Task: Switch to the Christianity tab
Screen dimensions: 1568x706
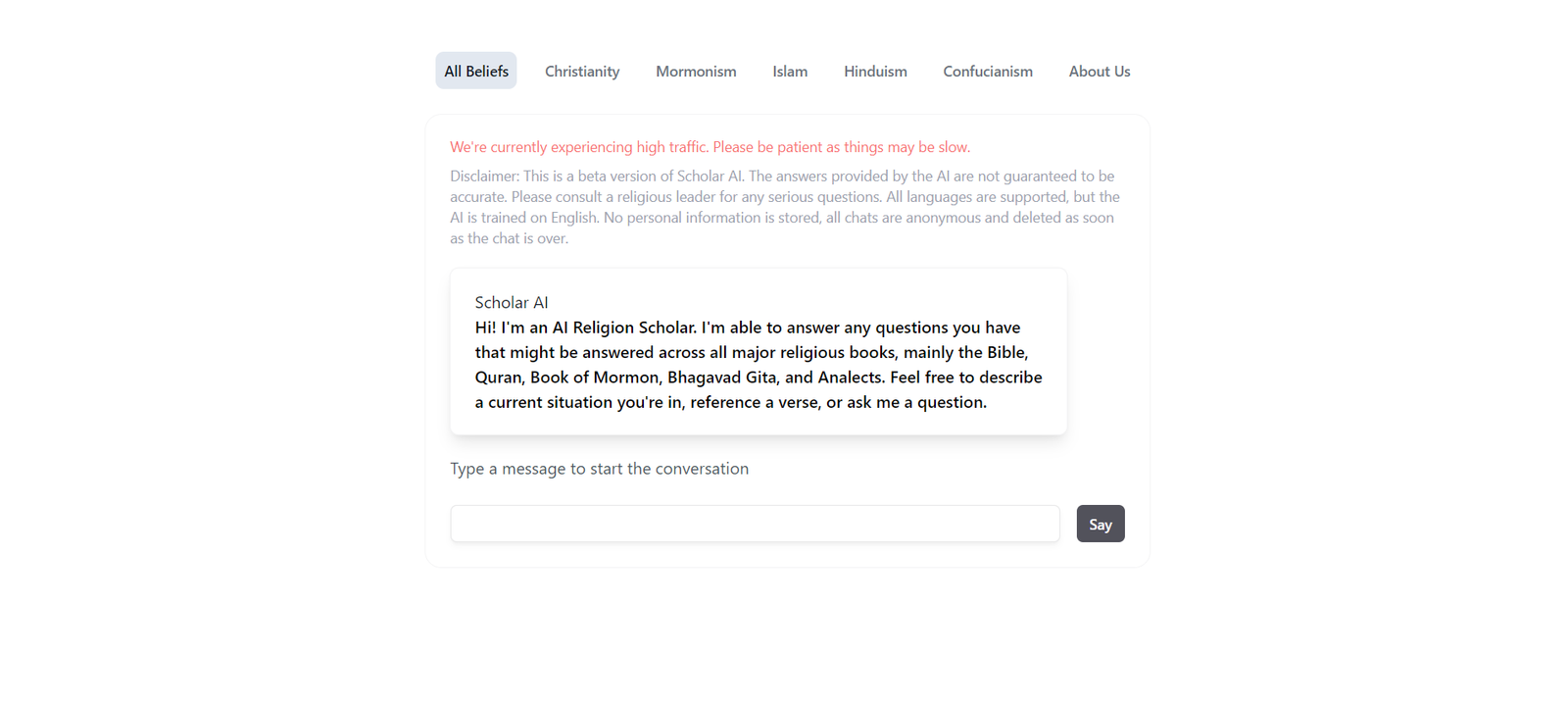Action: coord(582,72)
